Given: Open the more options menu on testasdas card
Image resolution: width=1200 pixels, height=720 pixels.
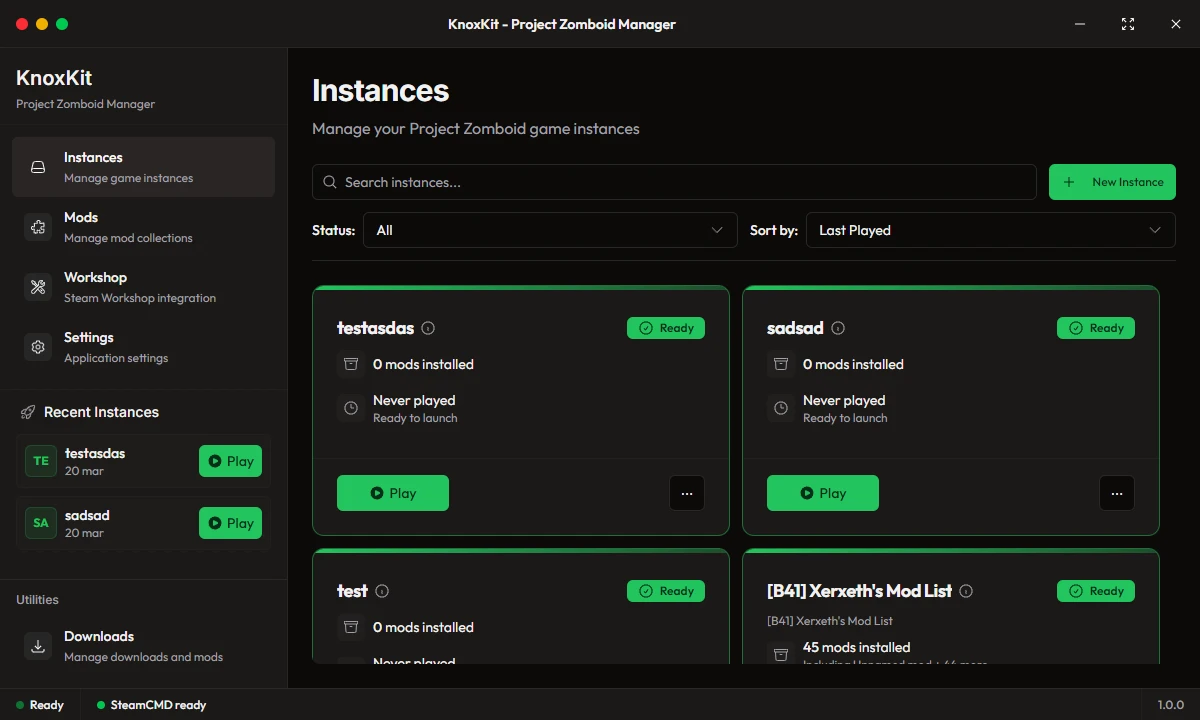Looking at the screenshot, I should [687, 493].
